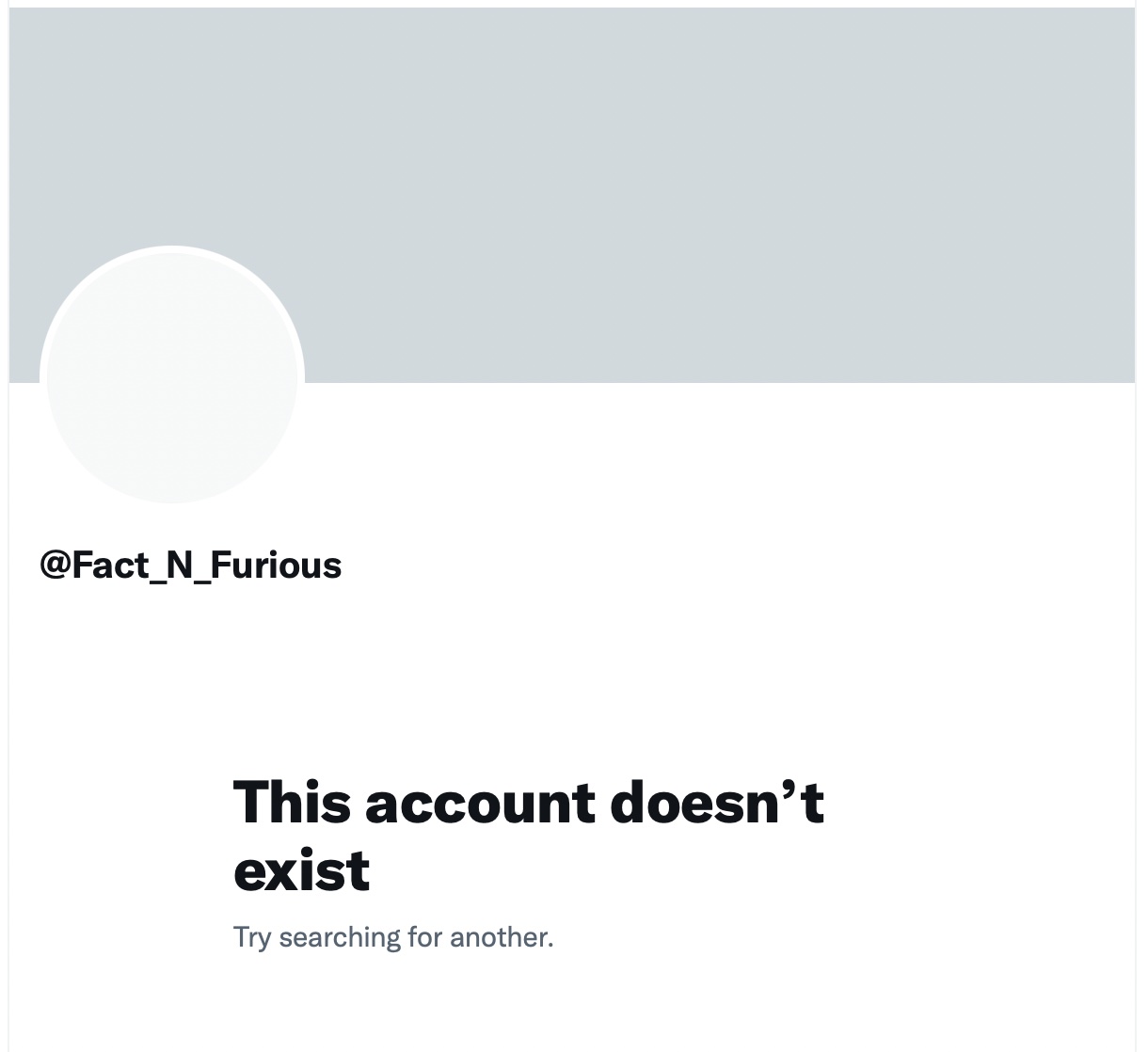Click the "This account doesn't exist" heading
This screenshot has width=1148, height=1052.
528,836
